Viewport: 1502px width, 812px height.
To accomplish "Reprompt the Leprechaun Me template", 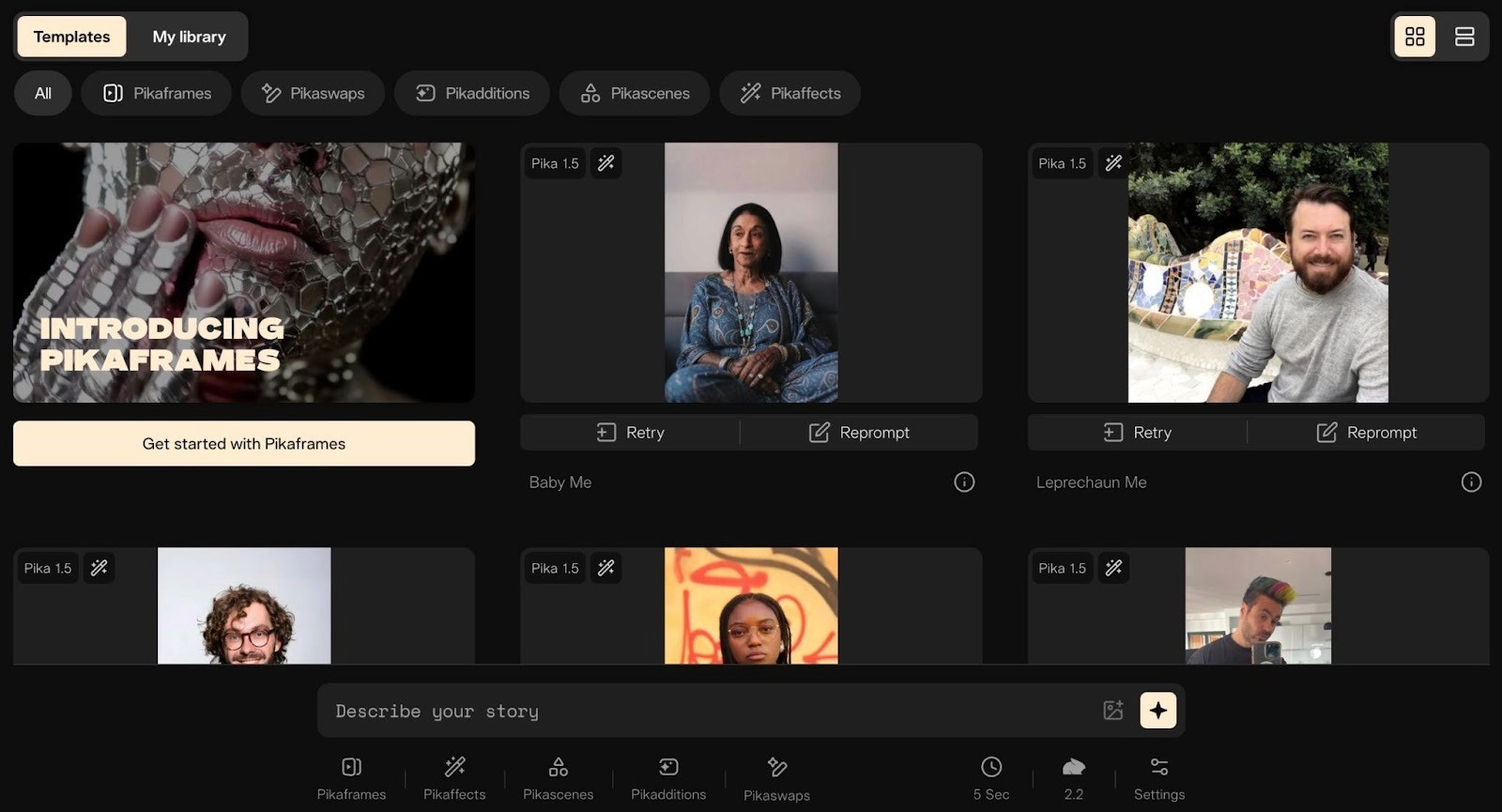I will click(1366, 432).
